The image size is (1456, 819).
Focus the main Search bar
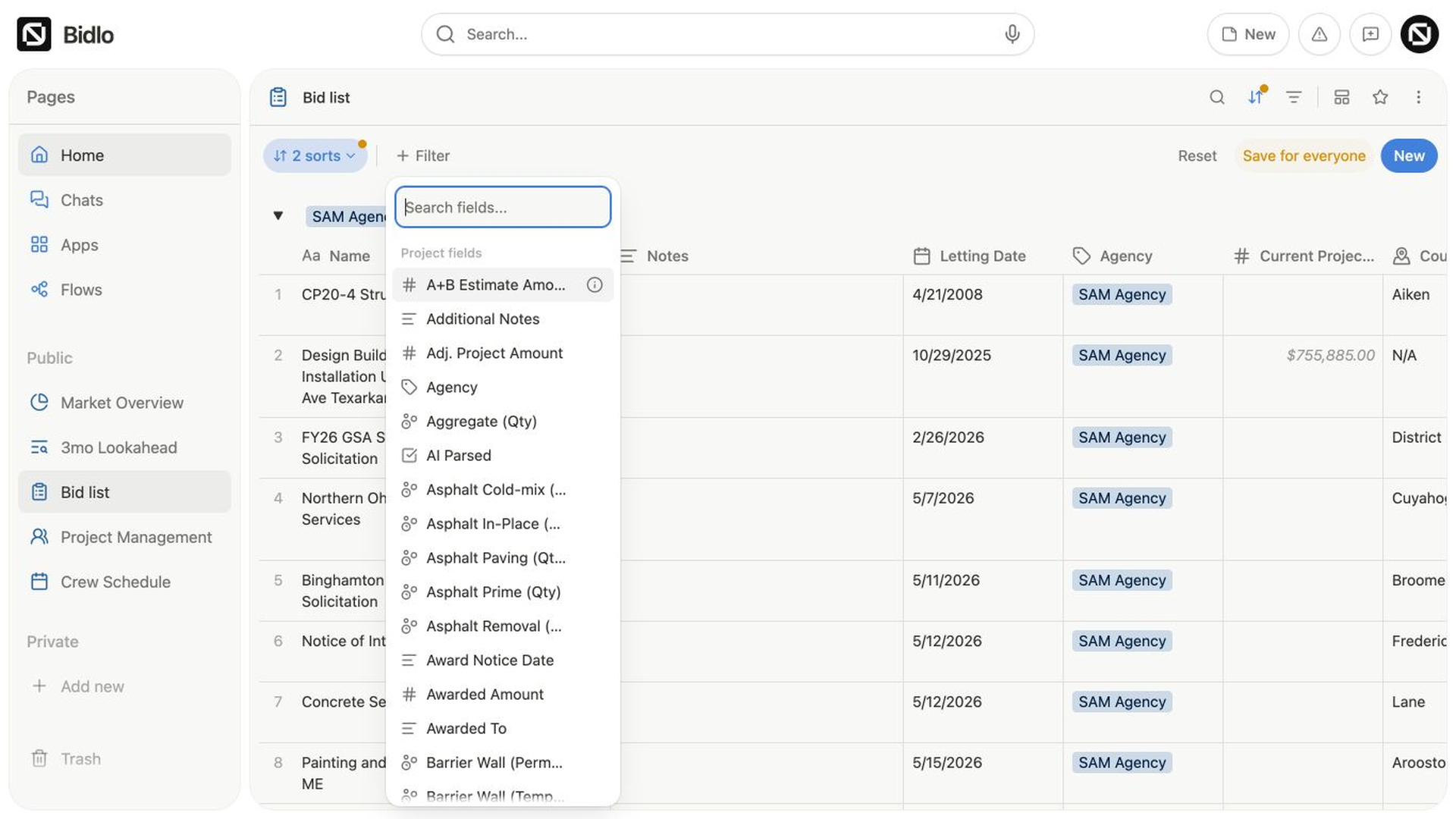coord(727,34)
